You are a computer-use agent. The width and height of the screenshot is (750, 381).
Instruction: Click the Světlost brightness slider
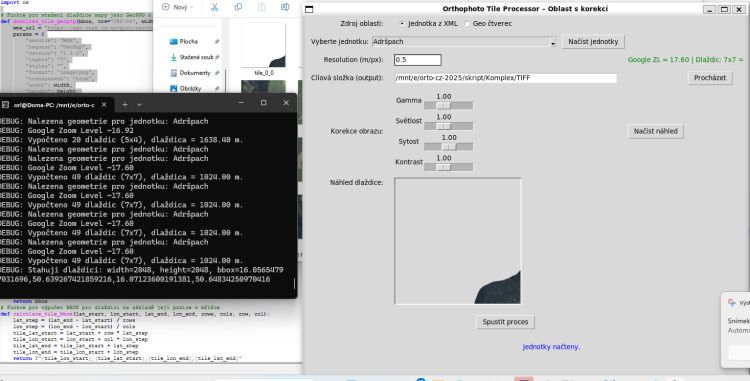448,126
